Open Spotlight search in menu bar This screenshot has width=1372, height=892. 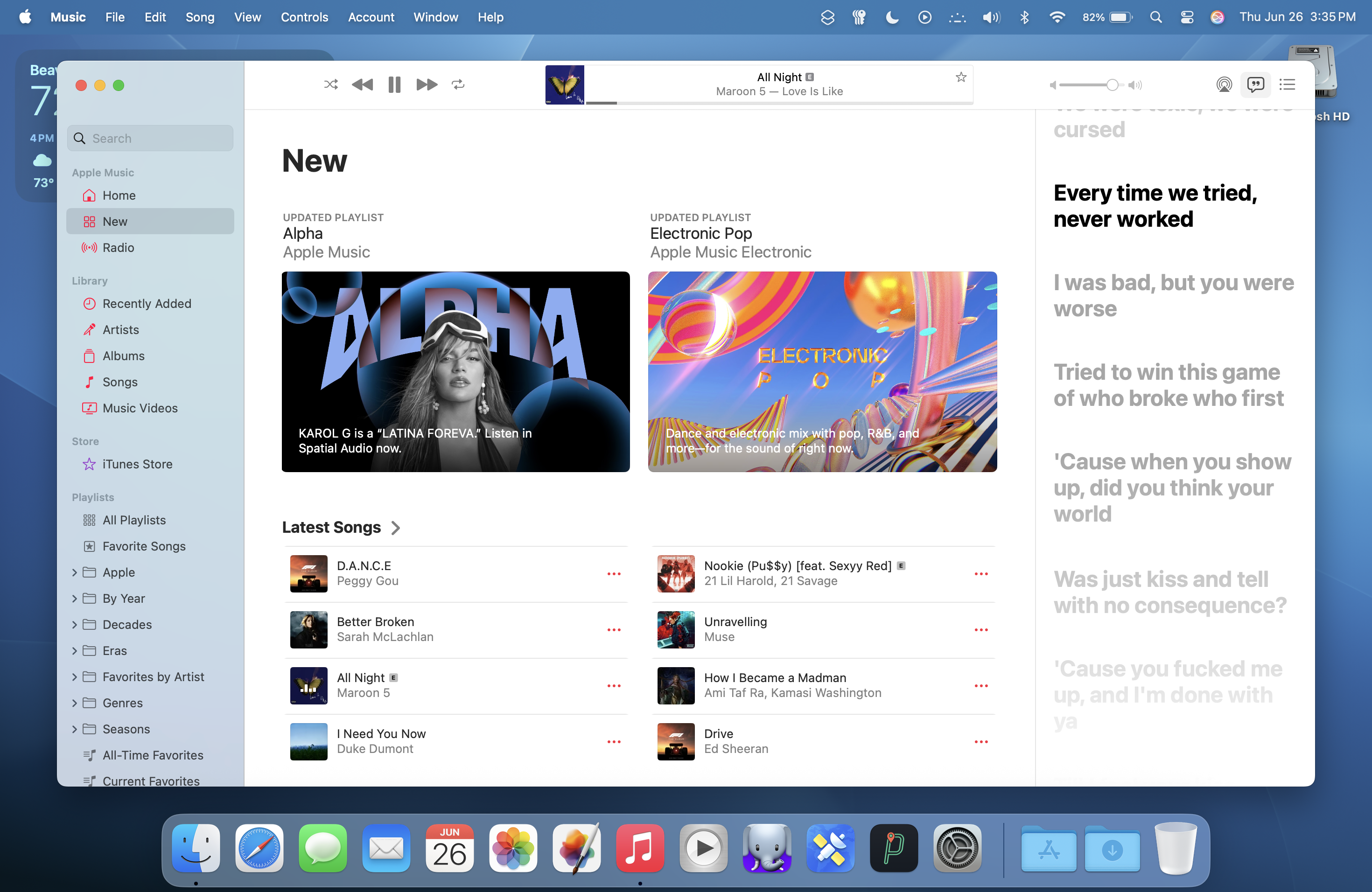pyautogui.click(x=1155, y=17)
